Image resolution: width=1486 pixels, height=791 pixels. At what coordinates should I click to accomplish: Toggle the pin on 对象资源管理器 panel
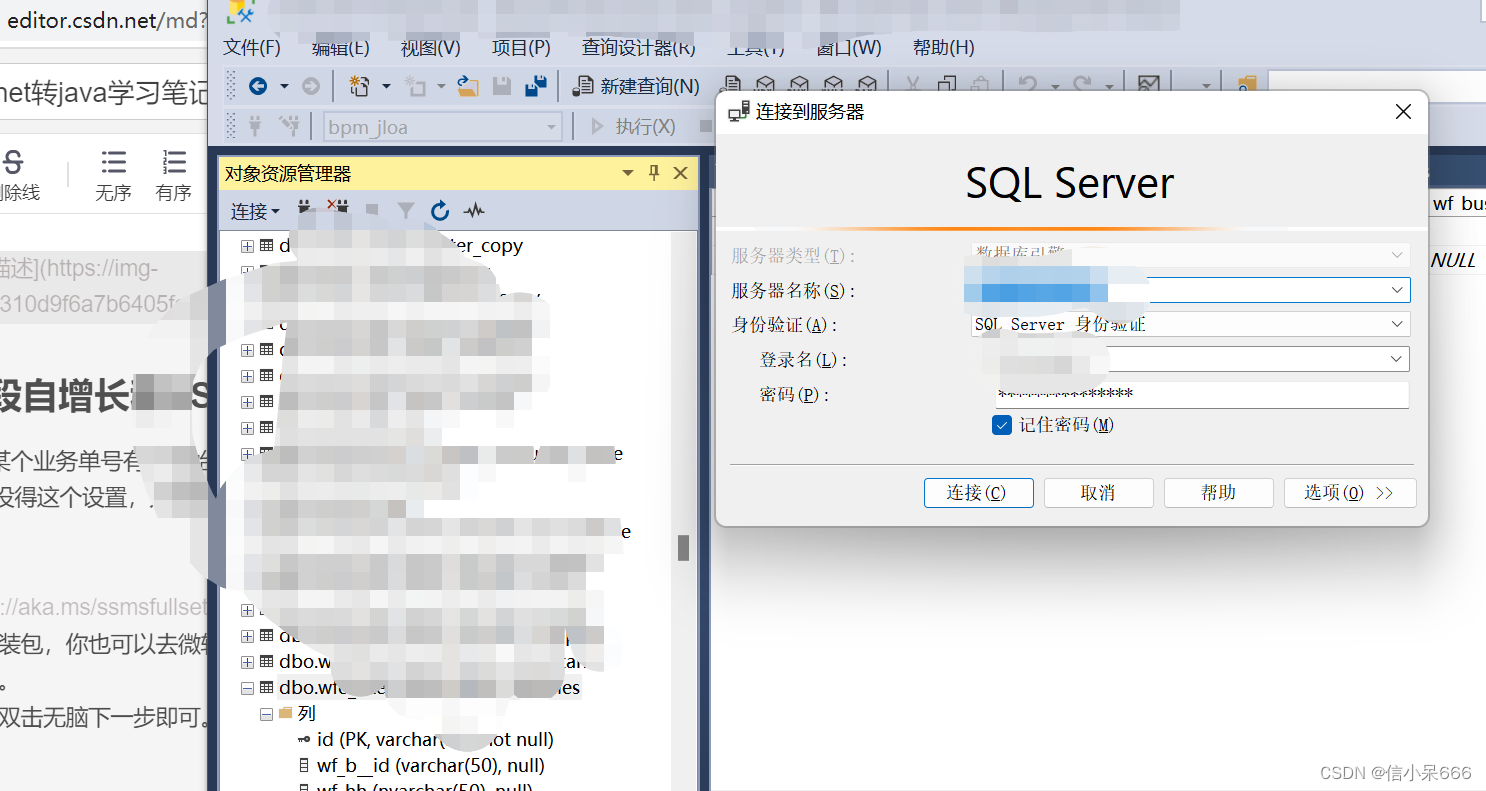point(654,173)
